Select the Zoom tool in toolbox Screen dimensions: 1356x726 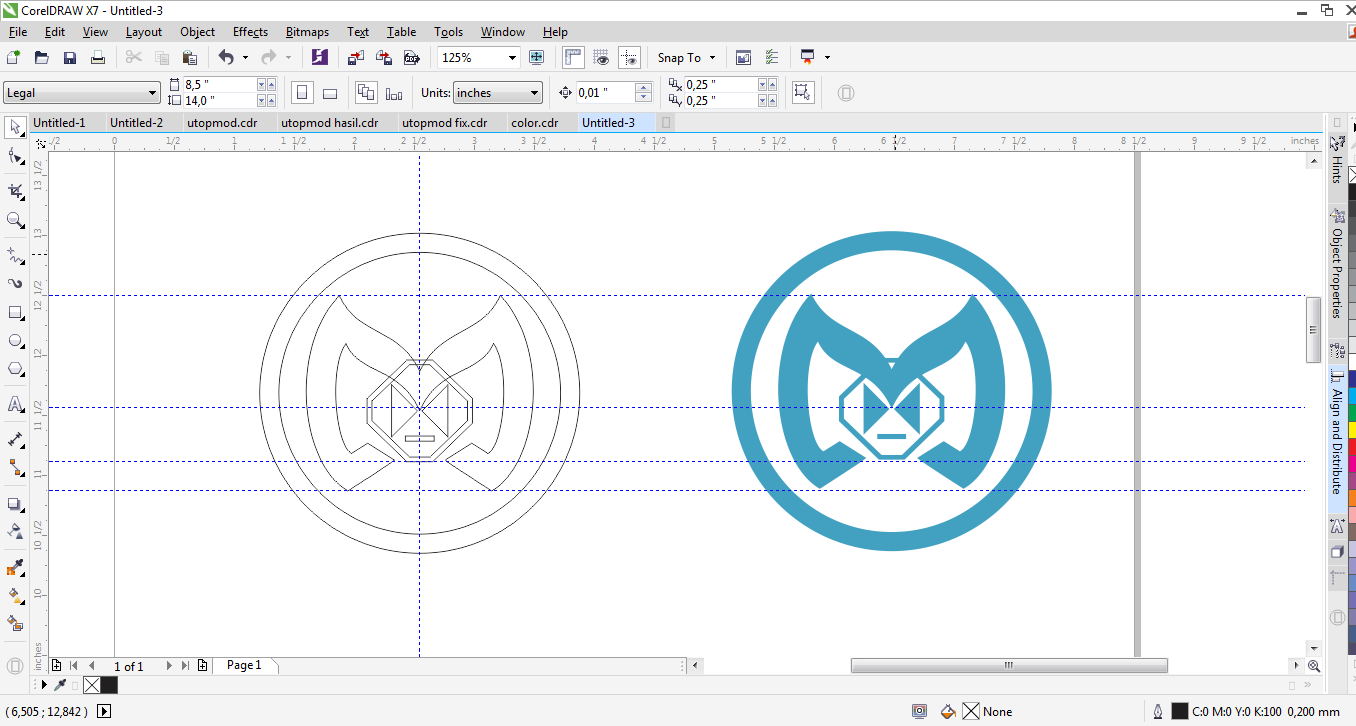point(15,220)
